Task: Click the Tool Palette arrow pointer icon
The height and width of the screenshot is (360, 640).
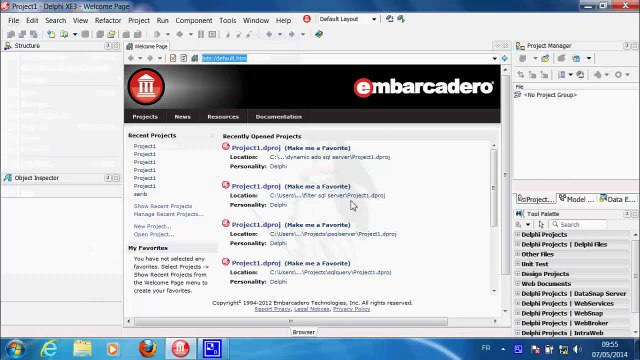Action: pyautogui.click(x=541, y=224)
